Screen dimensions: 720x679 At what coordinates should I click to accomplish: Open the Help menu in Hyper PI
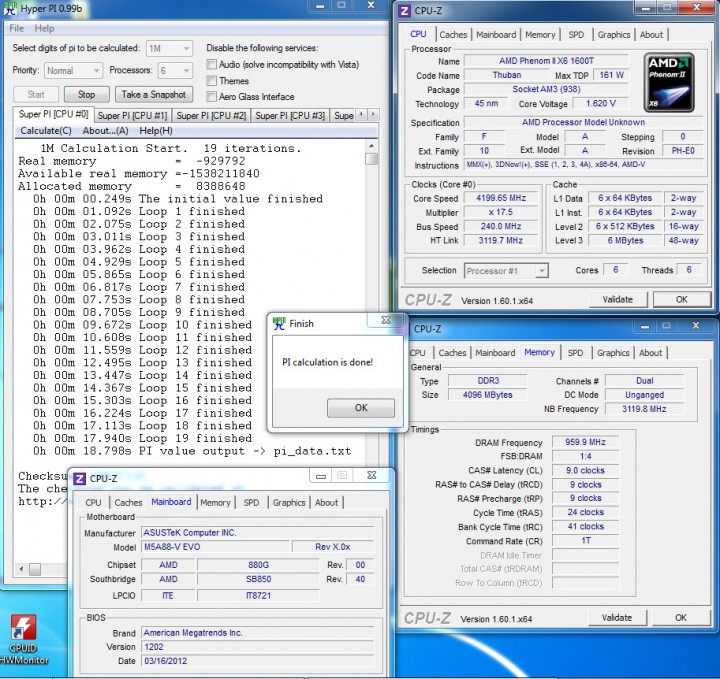point(44,28)
